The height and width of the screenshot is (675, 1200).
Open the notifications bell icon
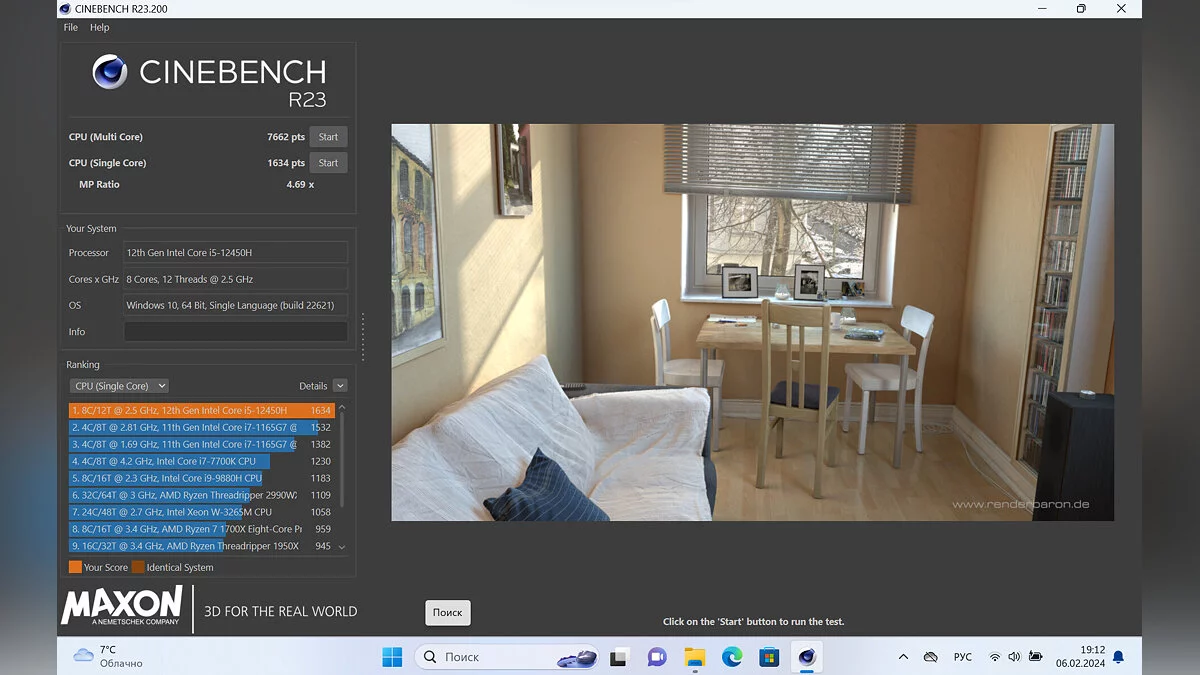[x=1118, y=657]
